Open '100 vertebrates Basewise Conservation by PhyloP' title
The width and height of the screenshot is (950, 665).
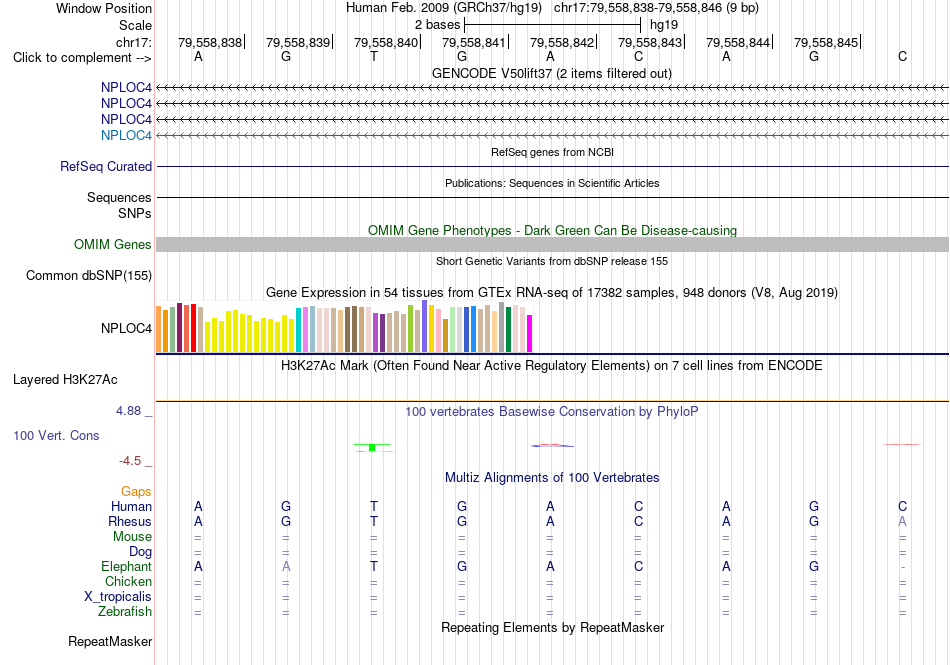[551, 412]
